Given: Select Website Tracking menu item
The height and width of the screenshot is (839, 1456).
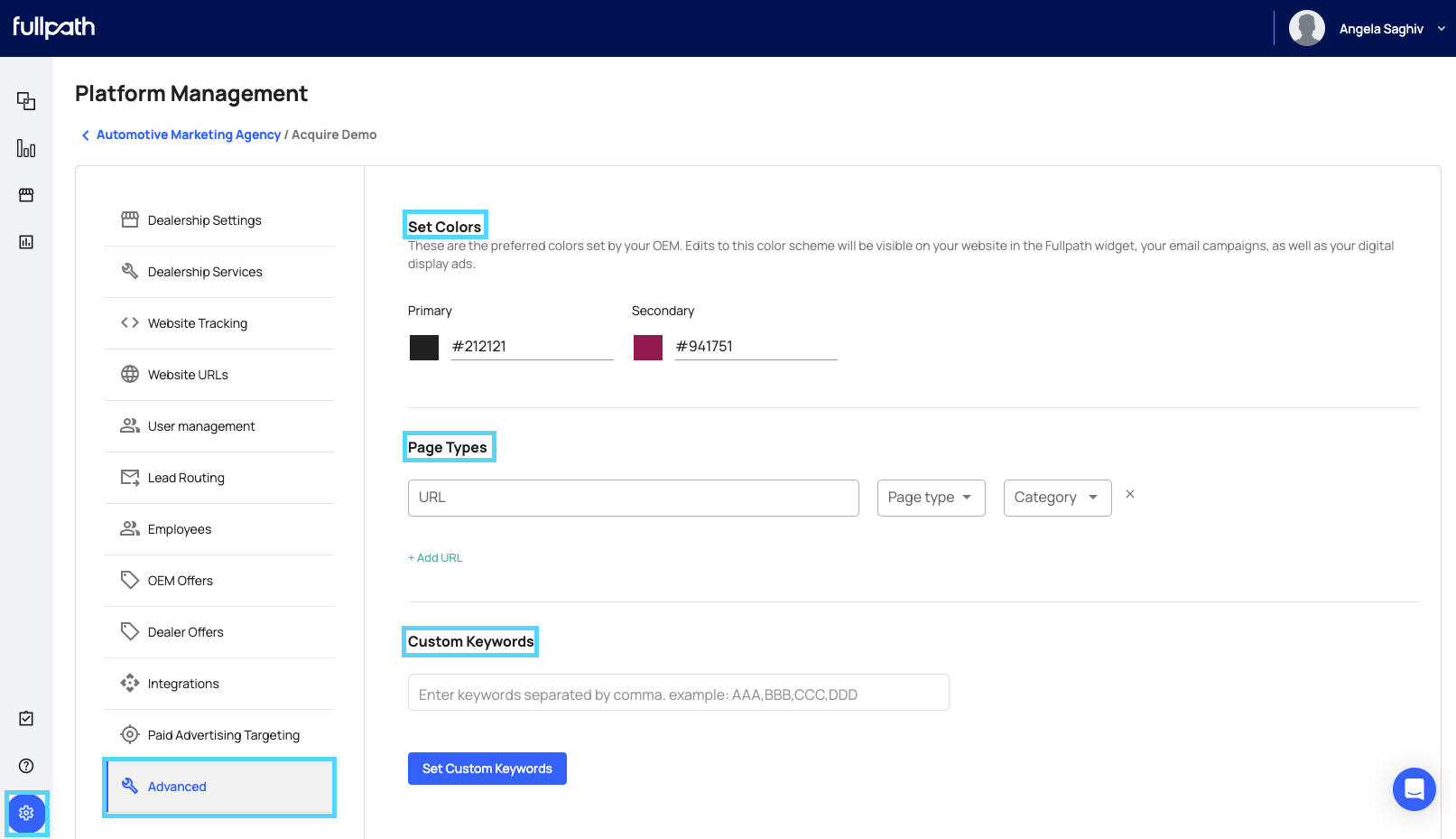Looking at the screenshot, I should [x=198, y=323].
